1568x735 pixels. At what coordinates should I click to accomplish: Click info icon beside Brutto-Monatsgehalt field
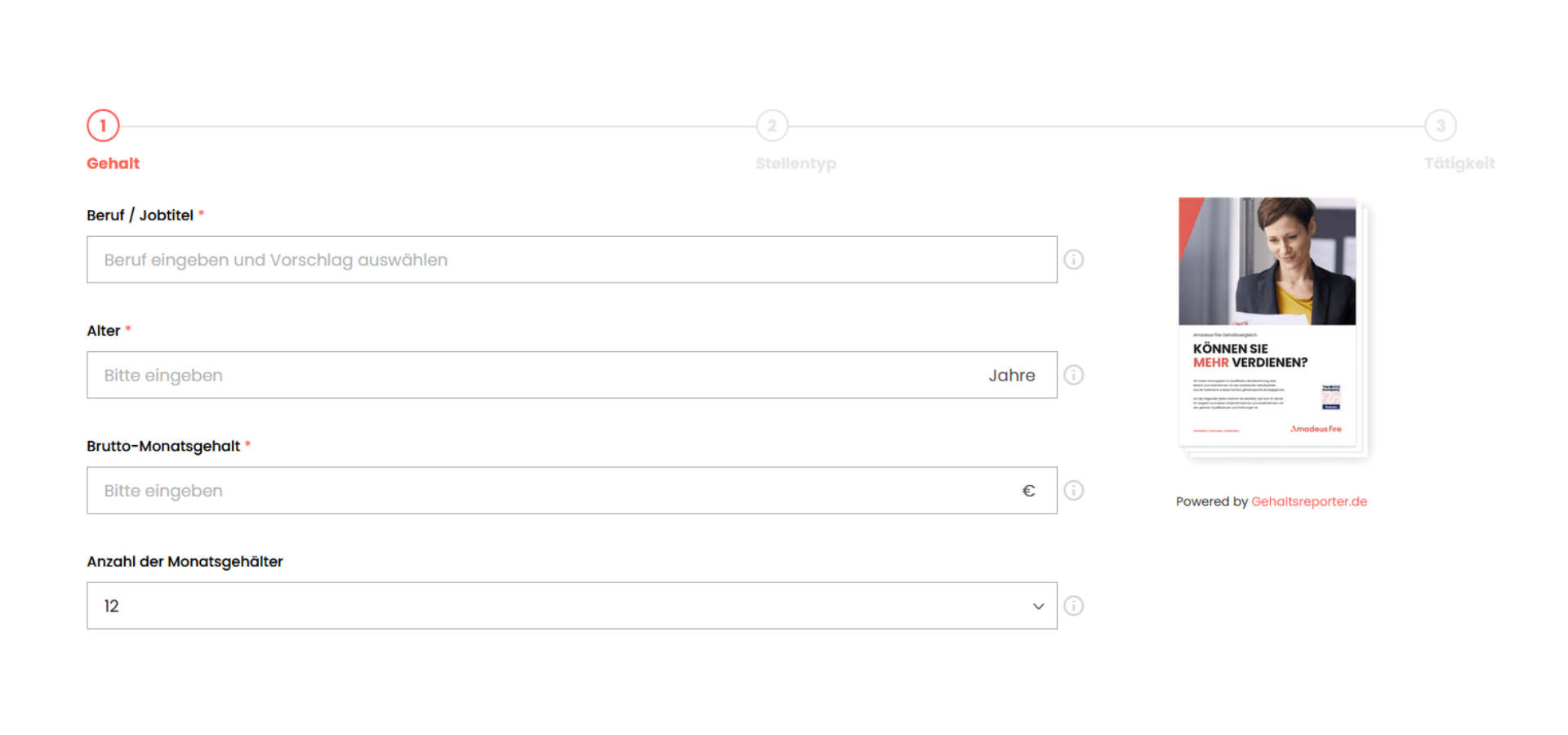(1073, 490)
